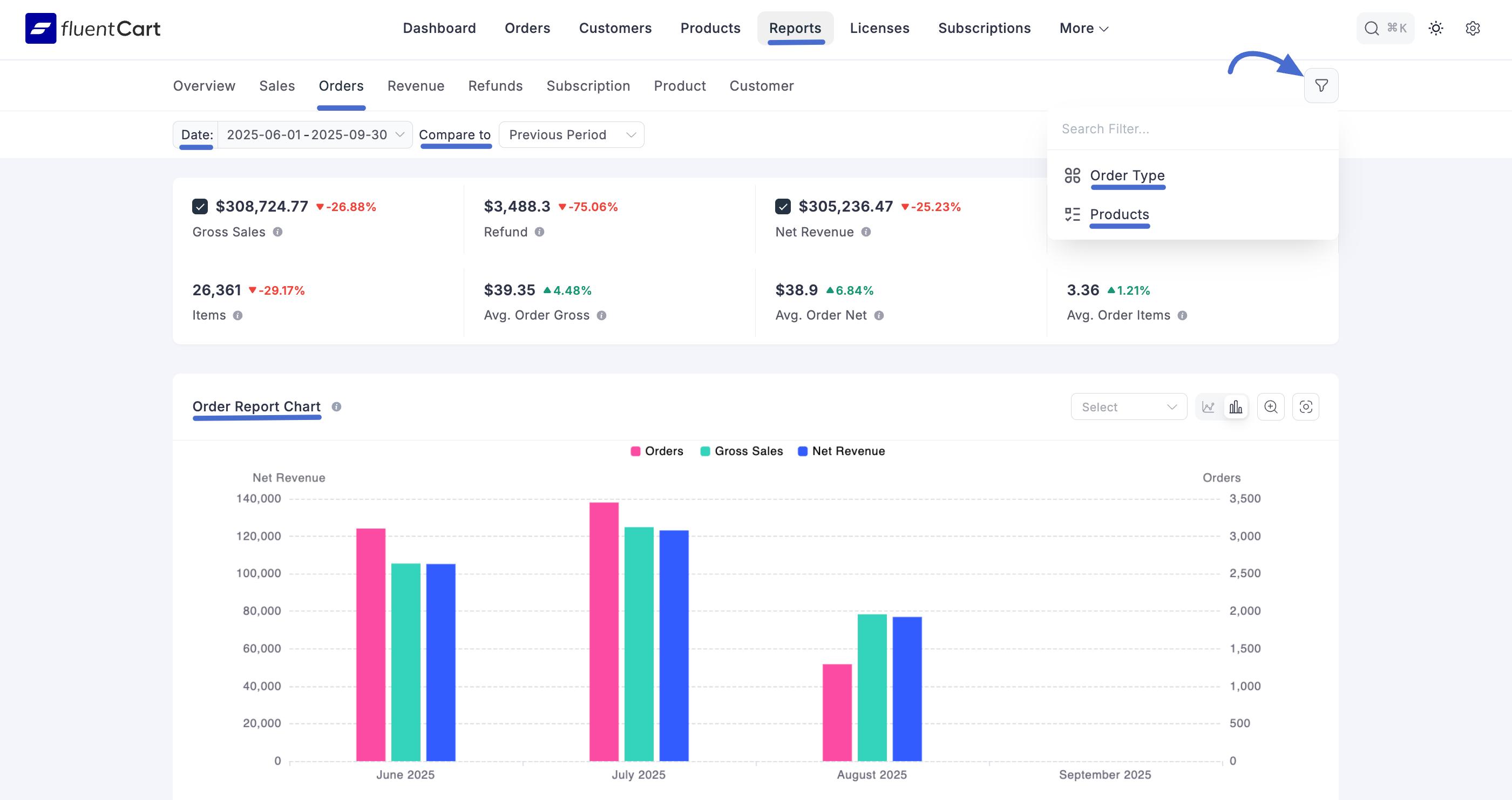
Task: Click the Gross Sales info icon
Action: click(277, 232)
